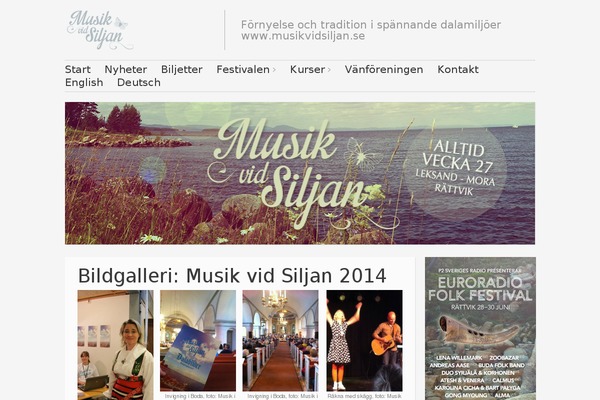Open photo of church aisle with audience
This screenshot has width=600, height=400.
click(x=280, y=341)
